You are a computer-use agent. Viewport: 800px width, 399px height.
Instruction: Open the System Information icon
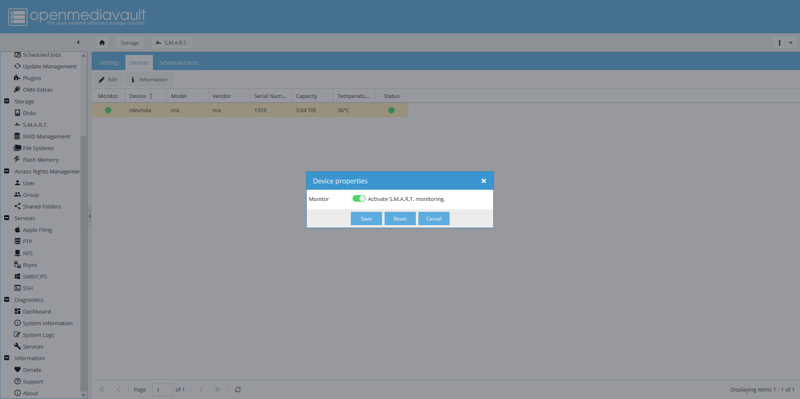(17, 323)
